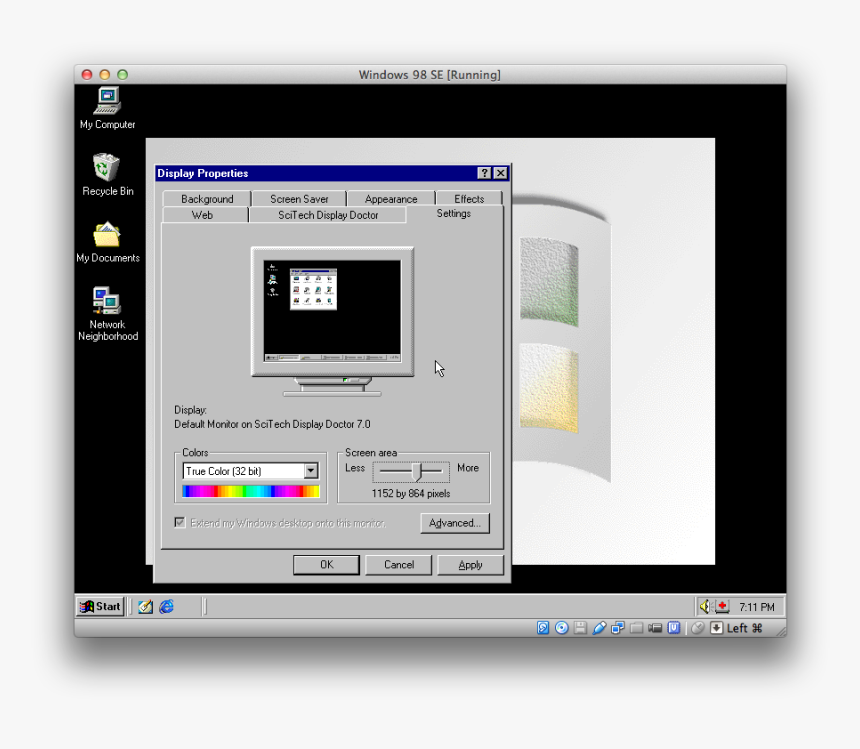Select the My Documents folder icon
Image resolution: width=860 pixels, height=749 pixels.
(108, 242)
